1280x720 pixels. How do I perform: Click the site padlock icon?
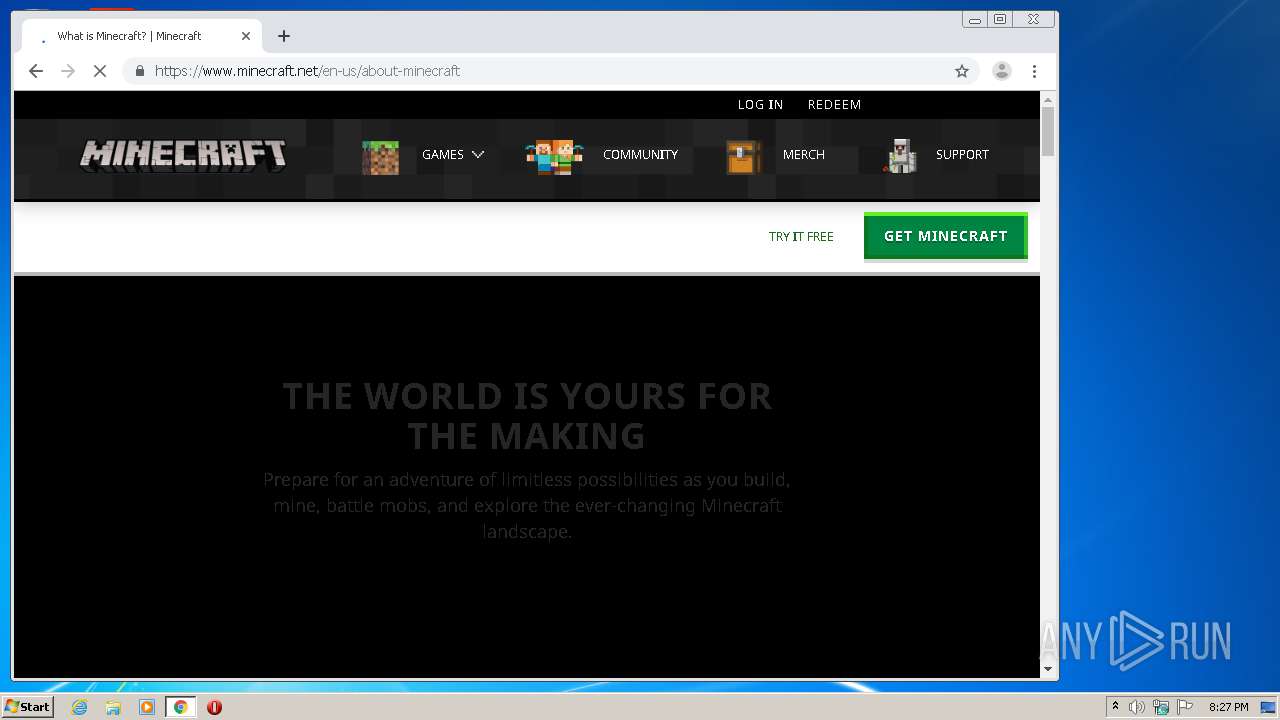(139, 71)
